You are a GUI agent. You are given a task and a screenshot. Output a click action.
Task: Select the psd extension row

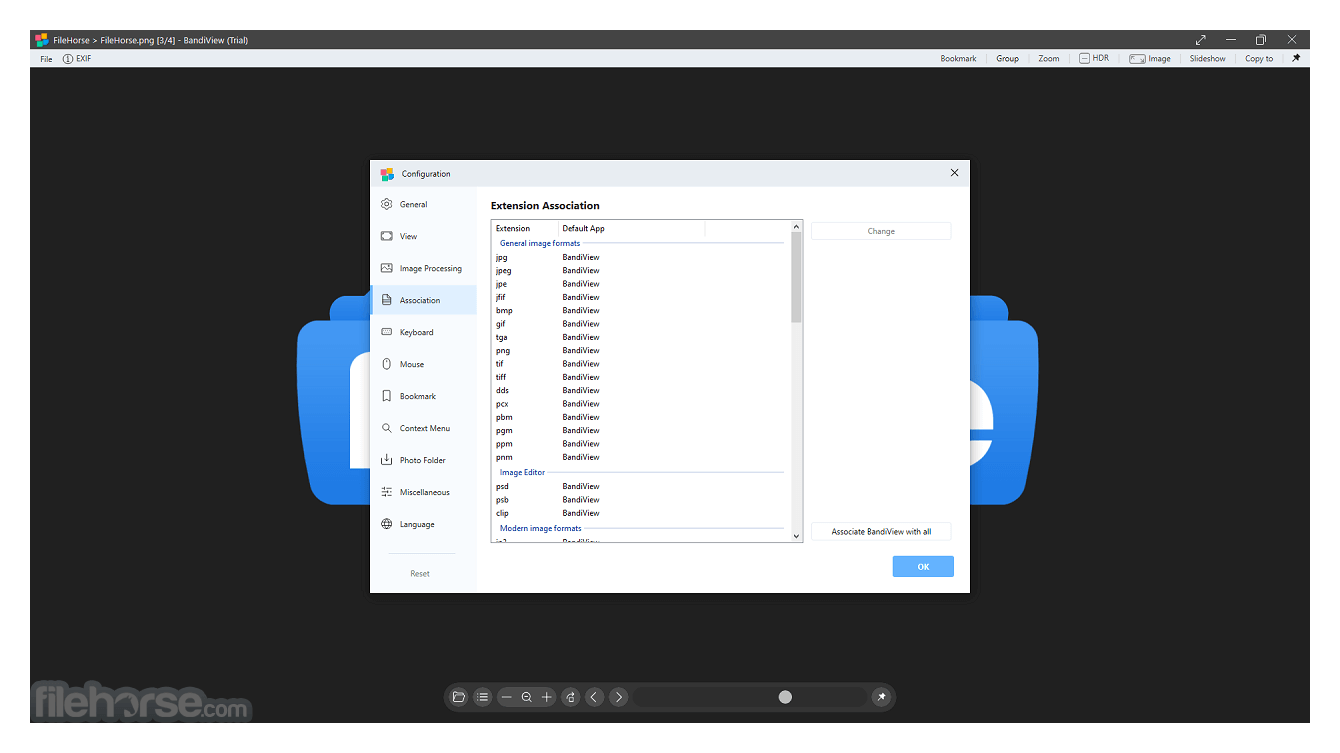(x=640, y=486)
